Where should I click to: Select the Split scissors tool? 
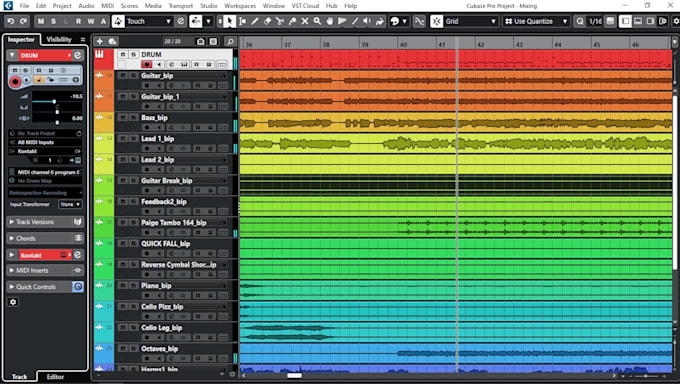click(x=280, y=21)
